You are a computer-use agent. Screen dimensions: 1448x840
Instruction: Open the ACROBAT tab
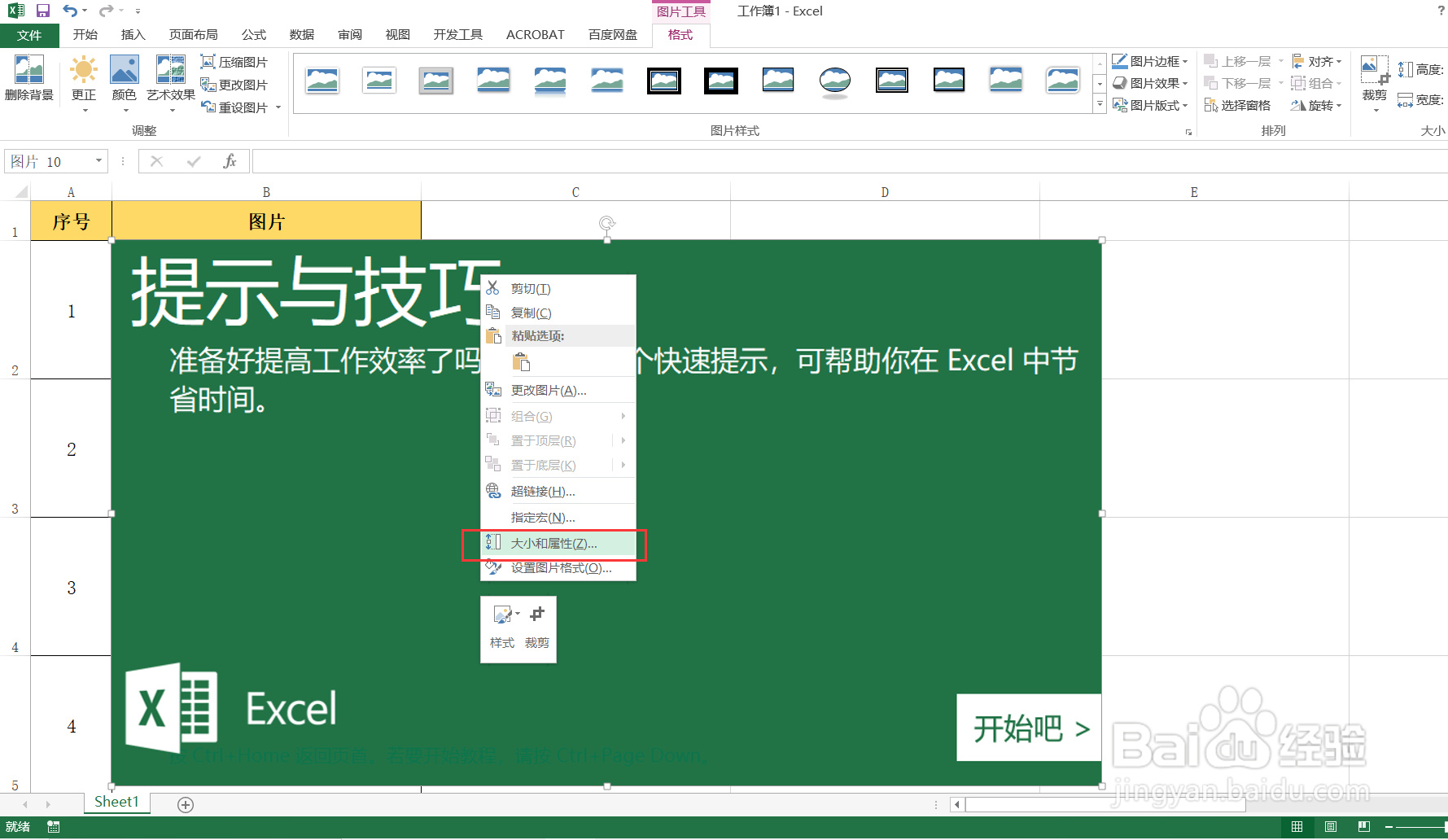coord(536,35)
